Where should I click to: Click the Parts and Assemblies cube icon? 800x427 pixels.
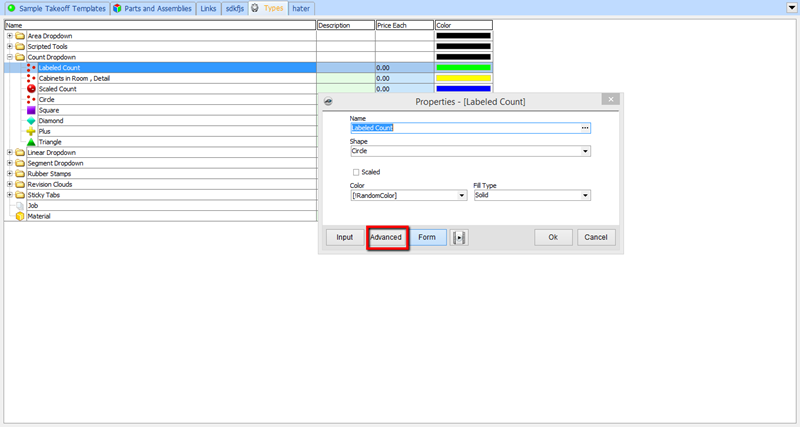click(x=117, y=8)
